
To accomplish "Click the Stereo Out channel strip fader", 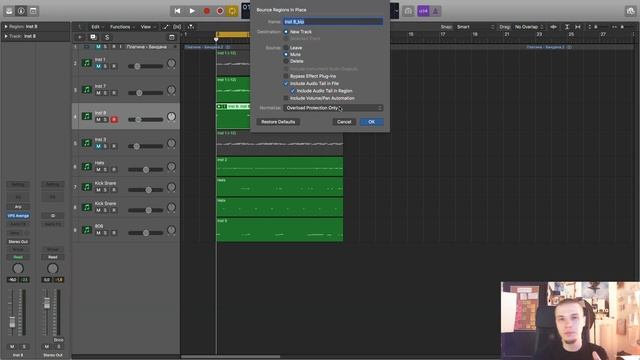I will 47,303.
